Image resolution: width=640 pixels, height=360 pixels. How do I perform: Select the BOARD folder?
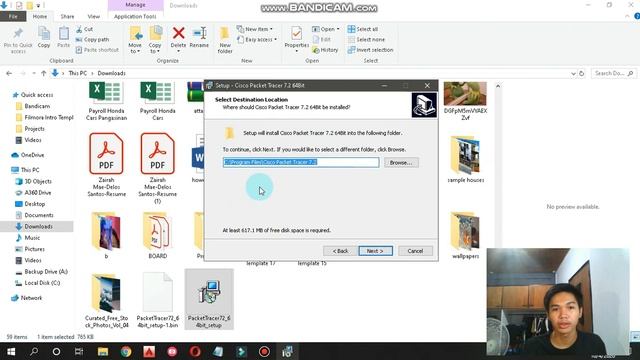158,236
